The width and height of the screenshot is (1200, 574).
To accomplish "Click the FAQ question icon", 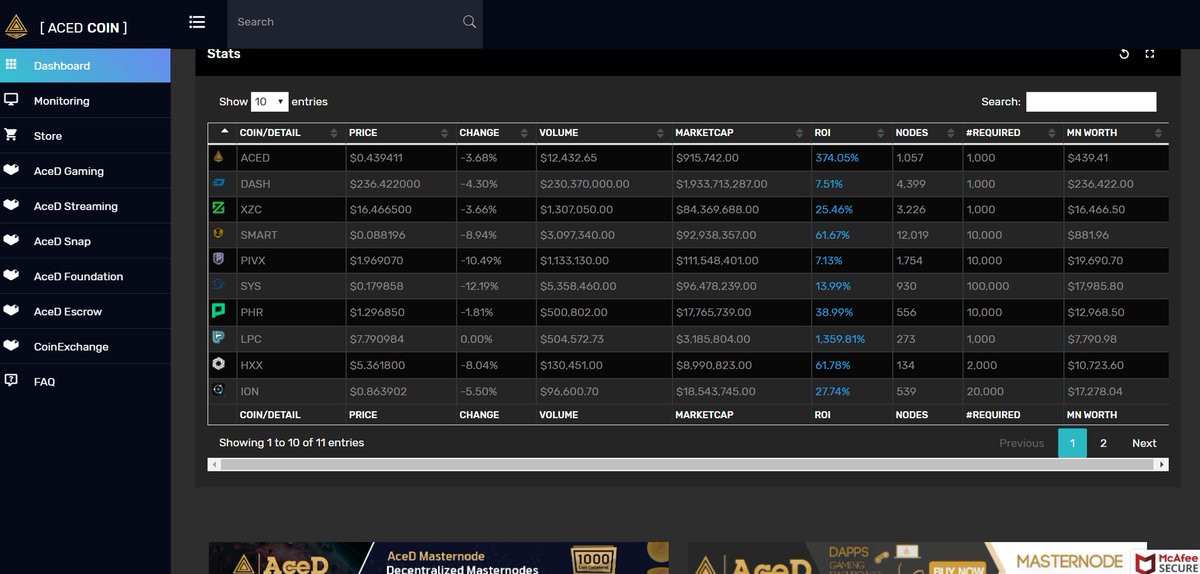I will (11, 380).
